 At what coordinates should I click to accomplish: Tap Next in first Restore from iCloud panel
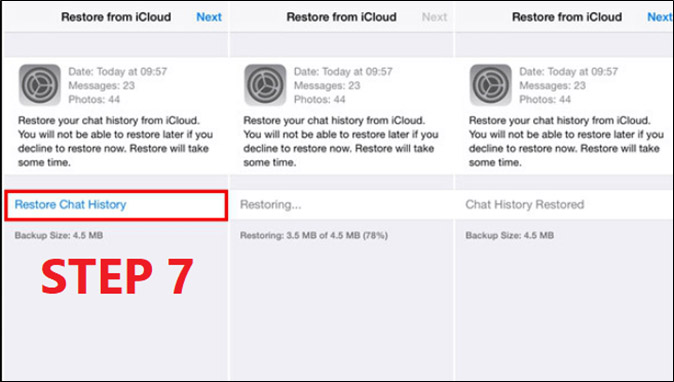pyautogui.click(x=209, y=17)
